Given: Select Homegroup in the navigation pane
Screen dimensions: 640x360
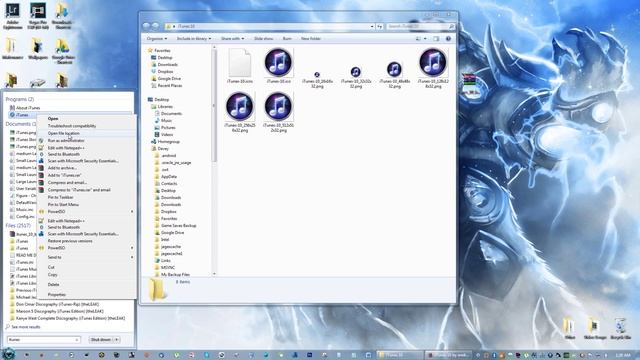Looking at the screenshot, I should click(x=169, y=141).
